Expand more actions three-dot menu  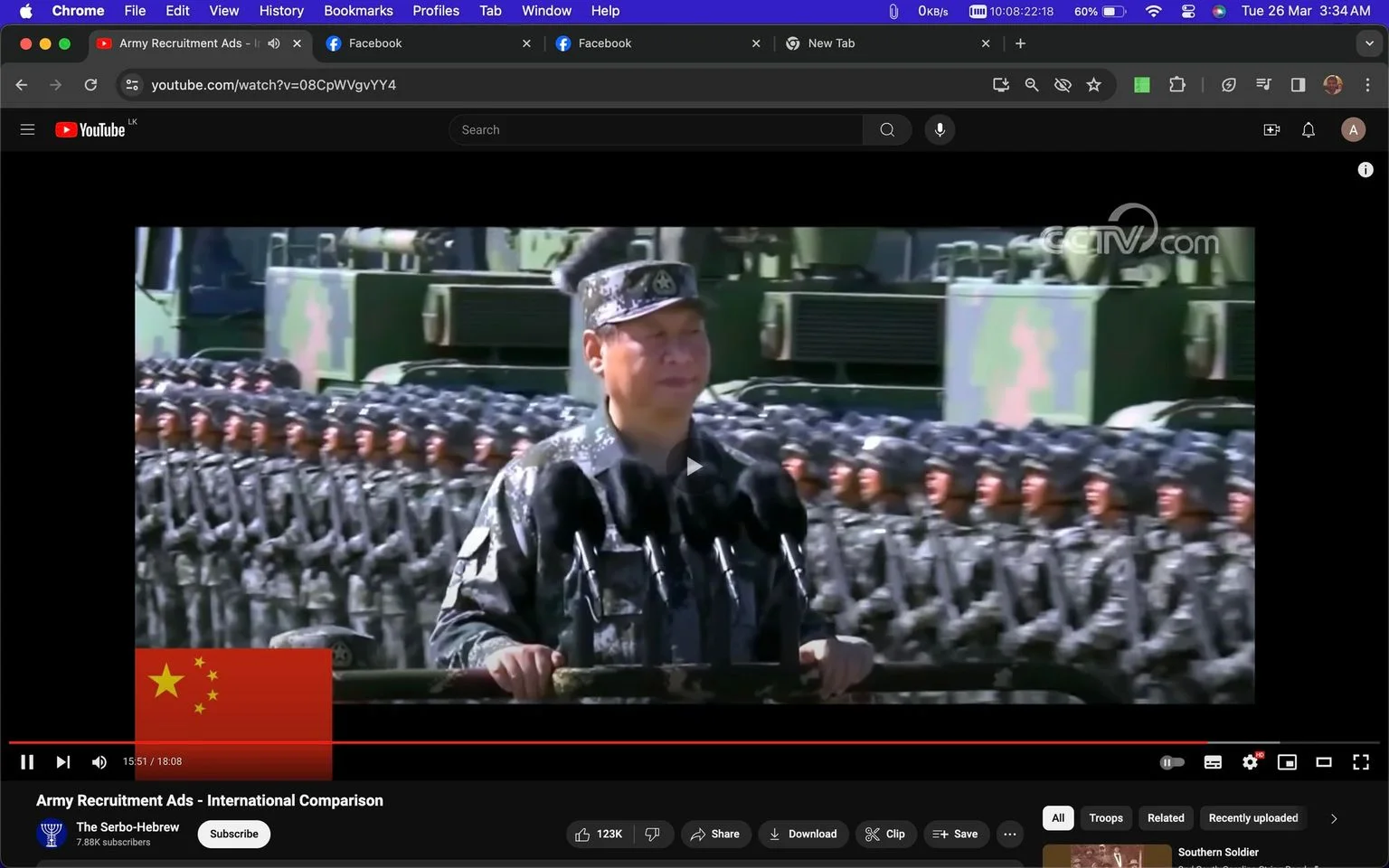1010,835
